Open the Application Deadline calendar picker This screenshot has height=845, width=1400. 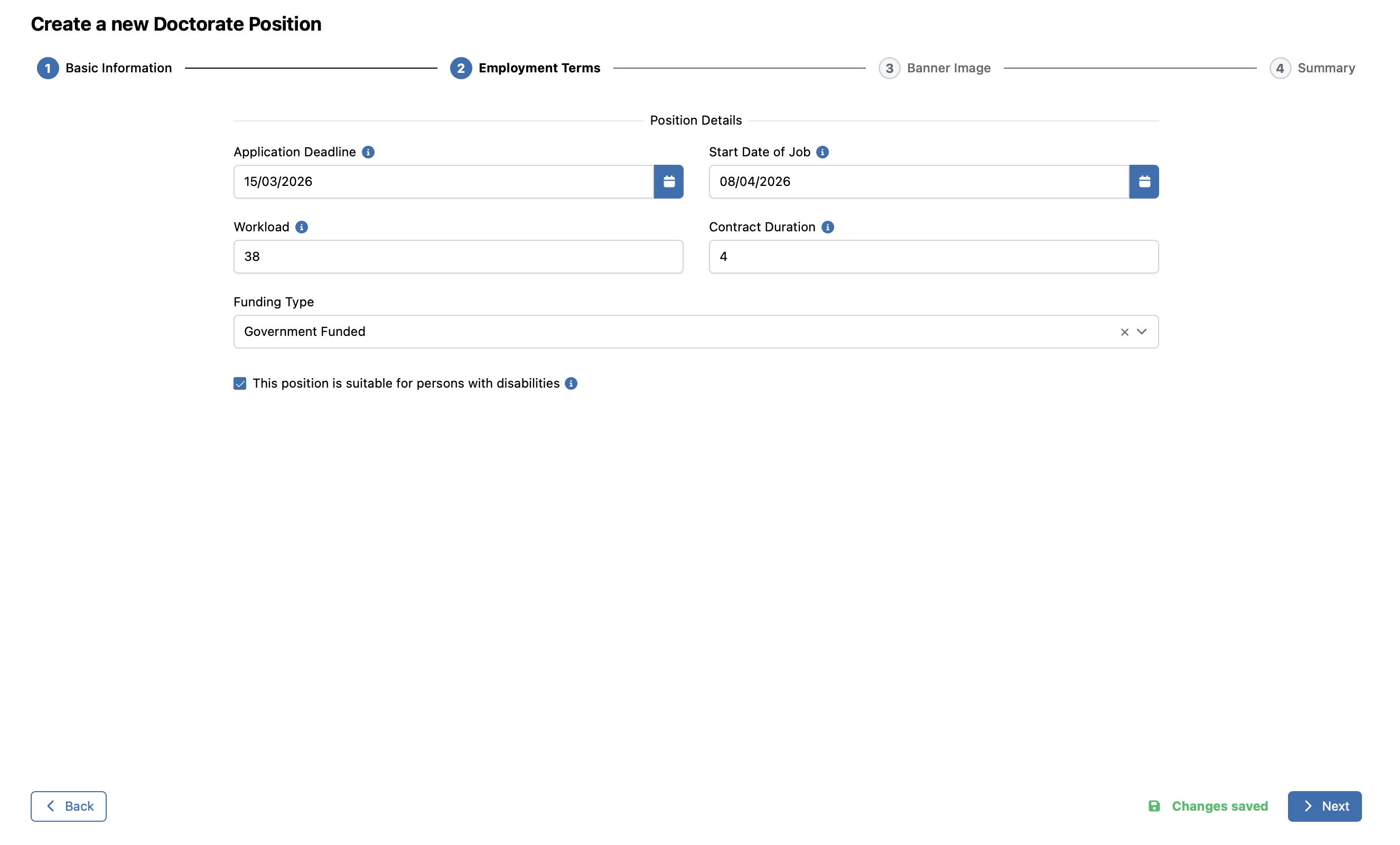click(669, 182)
